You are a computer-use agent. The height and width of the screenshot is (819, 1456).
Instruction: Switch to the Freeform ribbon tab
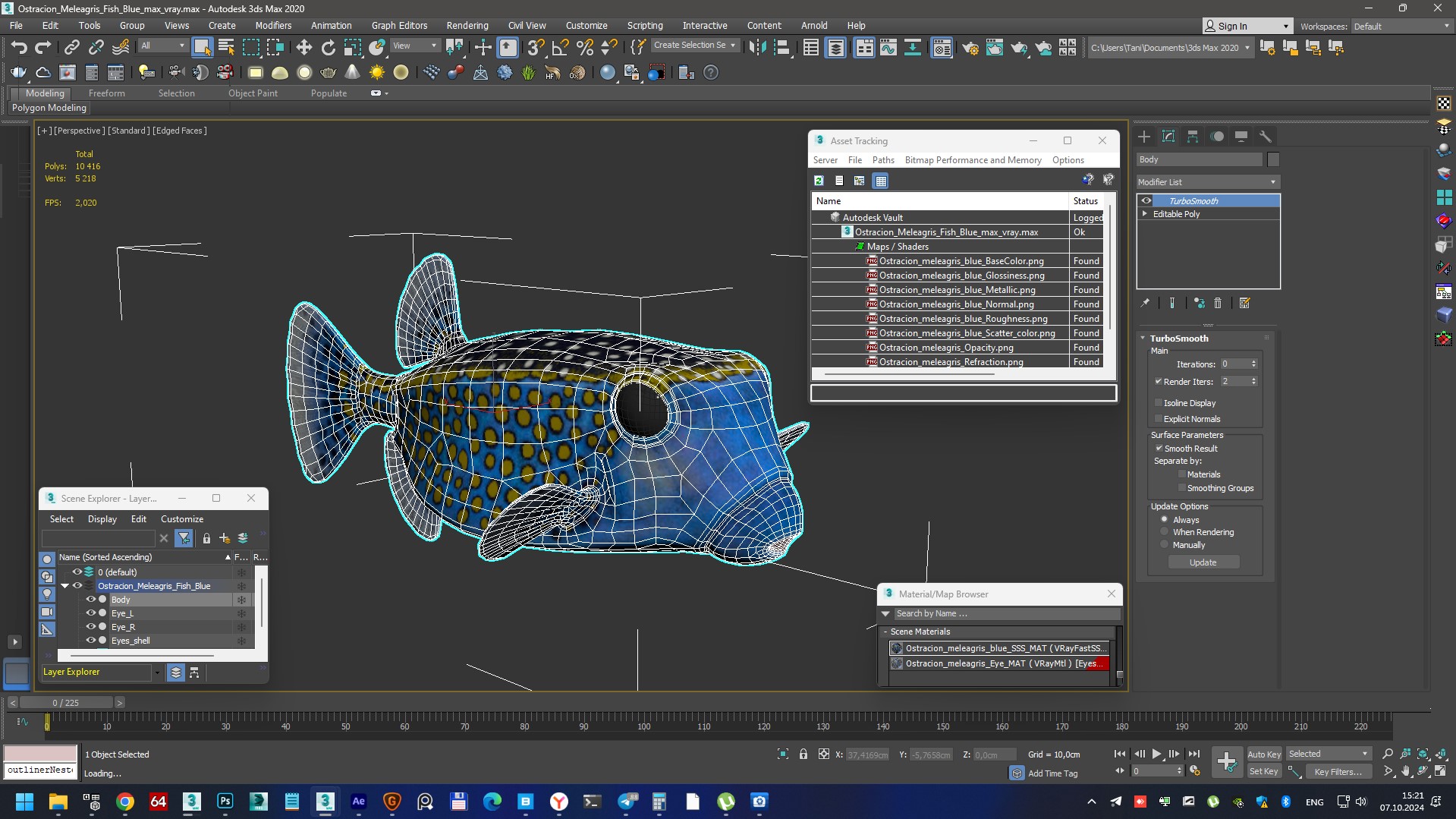tap(106, 93)
